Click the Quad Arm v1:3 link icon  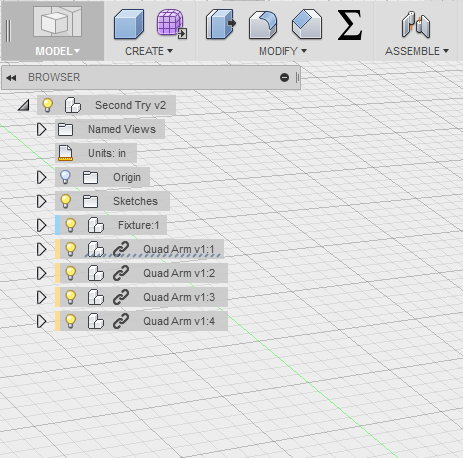[x=121, y=297]
